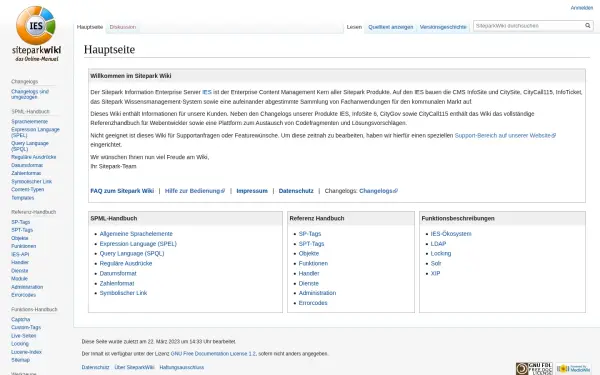Open the Versionsgeschichte tab
Screen dimensions: 600x375
tap(443, 27)
